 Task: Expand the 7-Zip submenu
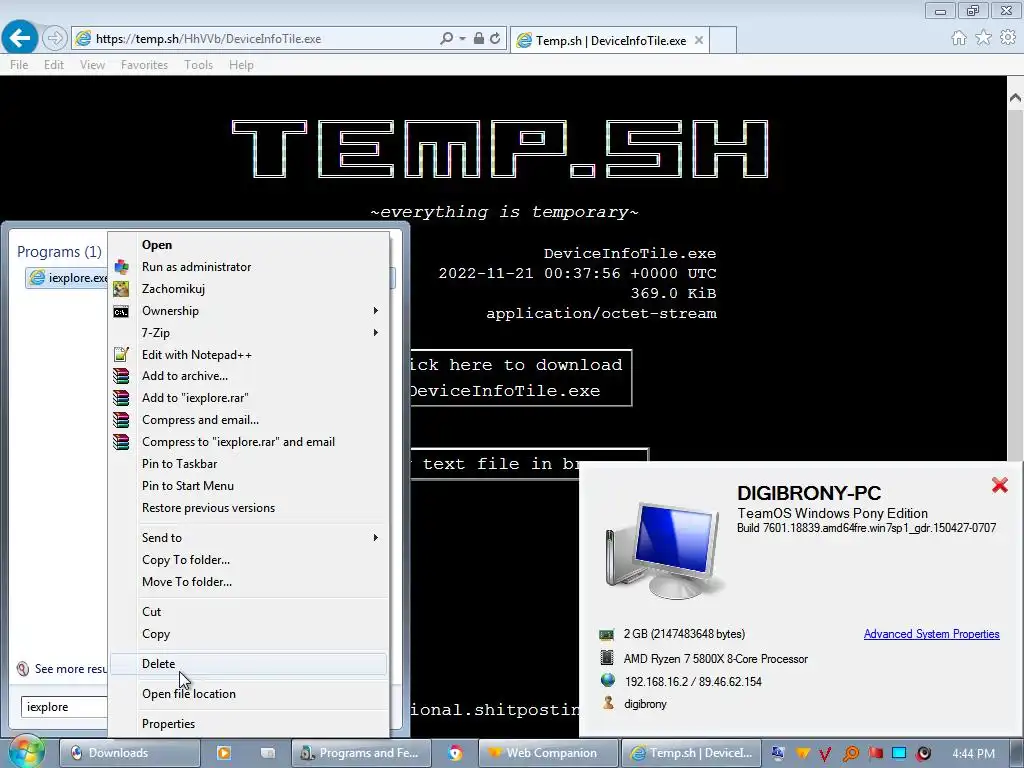pos(249,332)
